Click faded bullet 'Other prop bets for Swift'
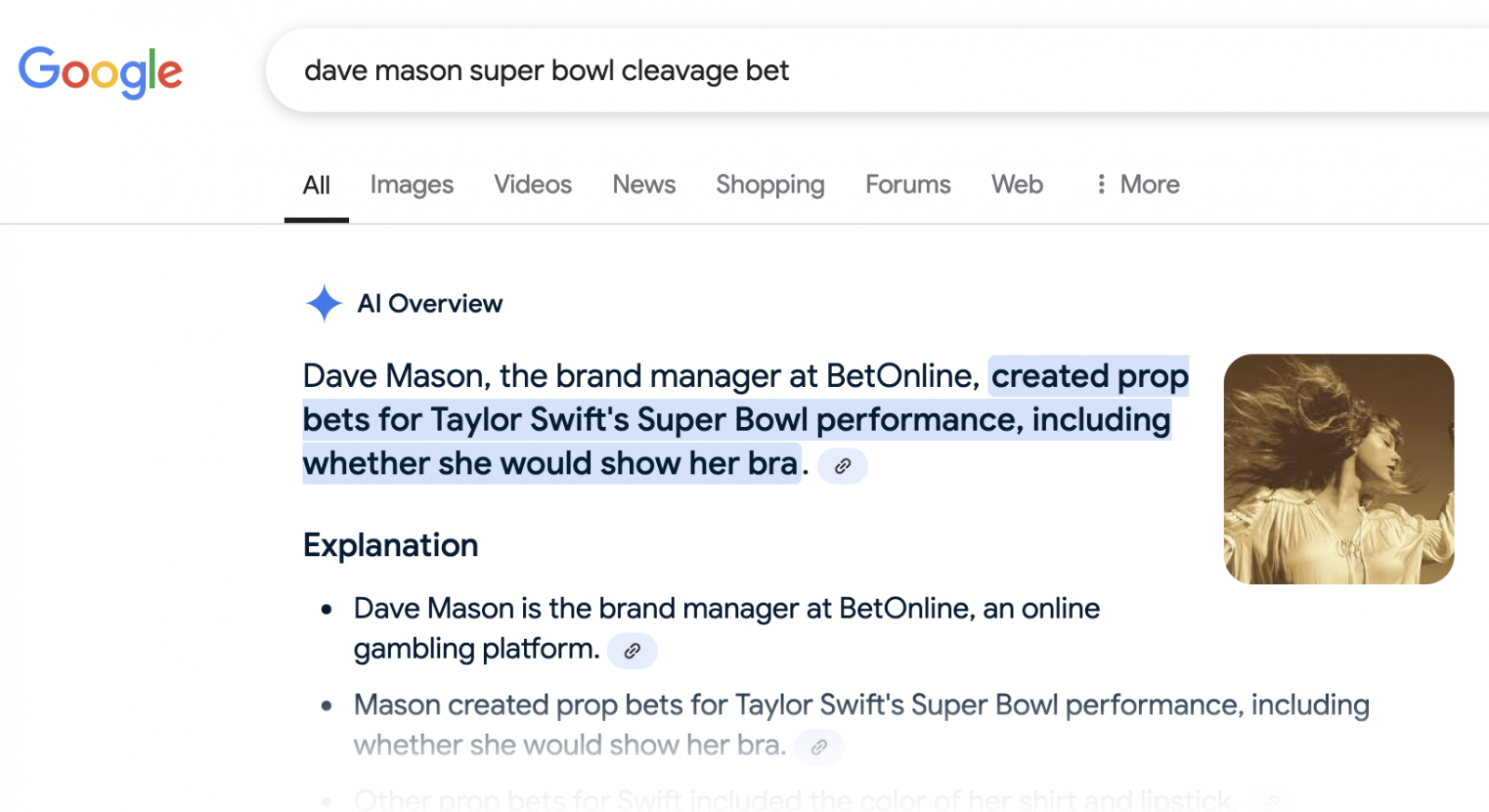Image resolution: width=1489 pixels, height=812 pixels. point(519,800)
